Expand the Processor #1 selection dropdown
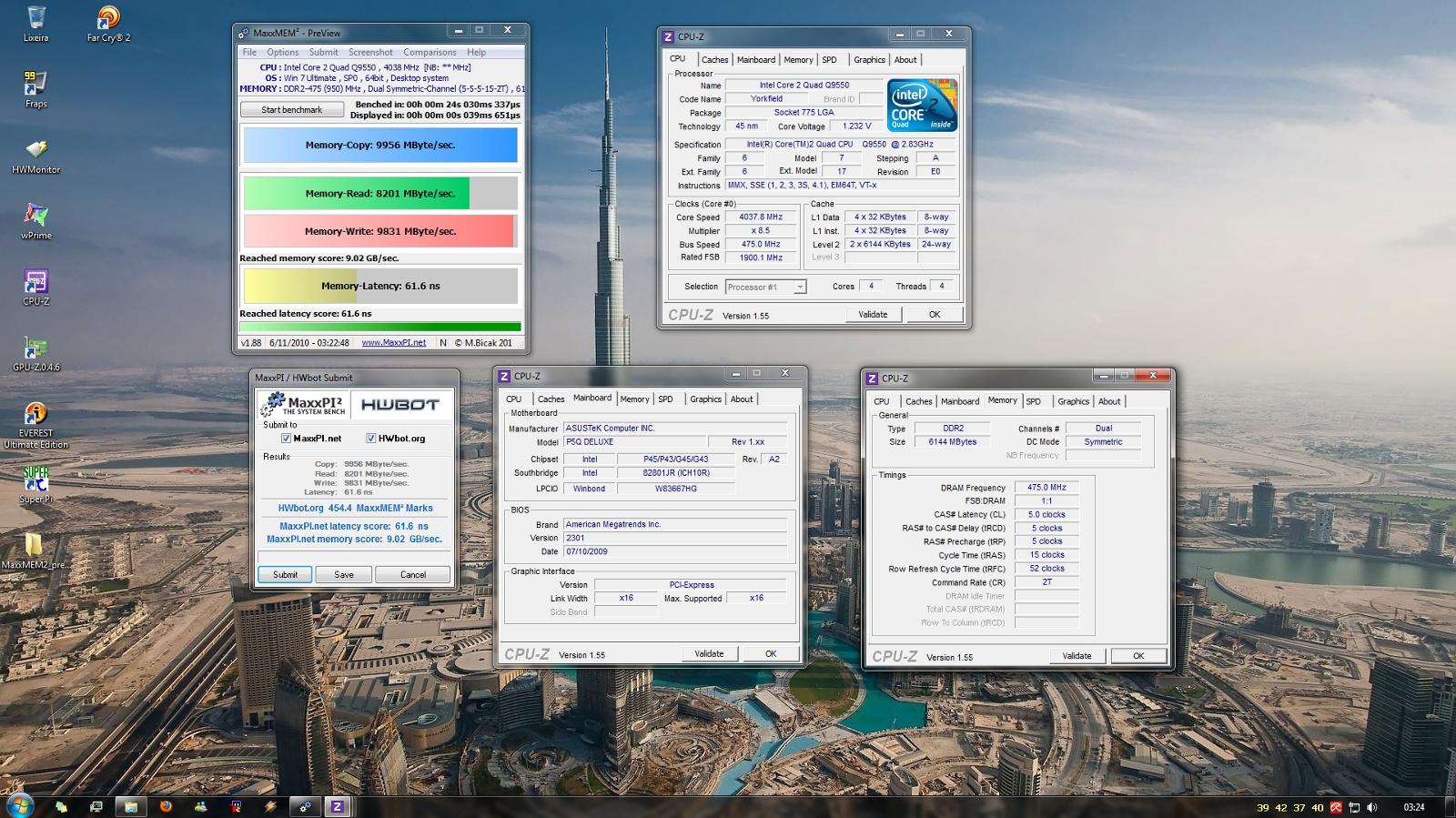1456x818 pixels. (x=800, y=287)
